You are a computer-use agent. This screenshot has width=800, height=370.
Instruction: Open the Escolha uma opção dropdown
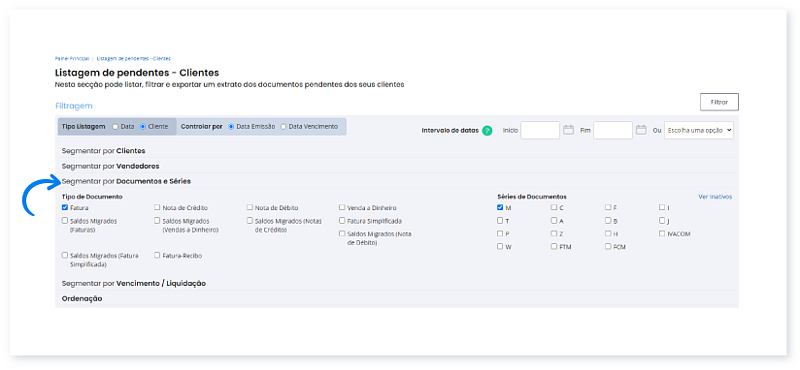pos(699,130)
